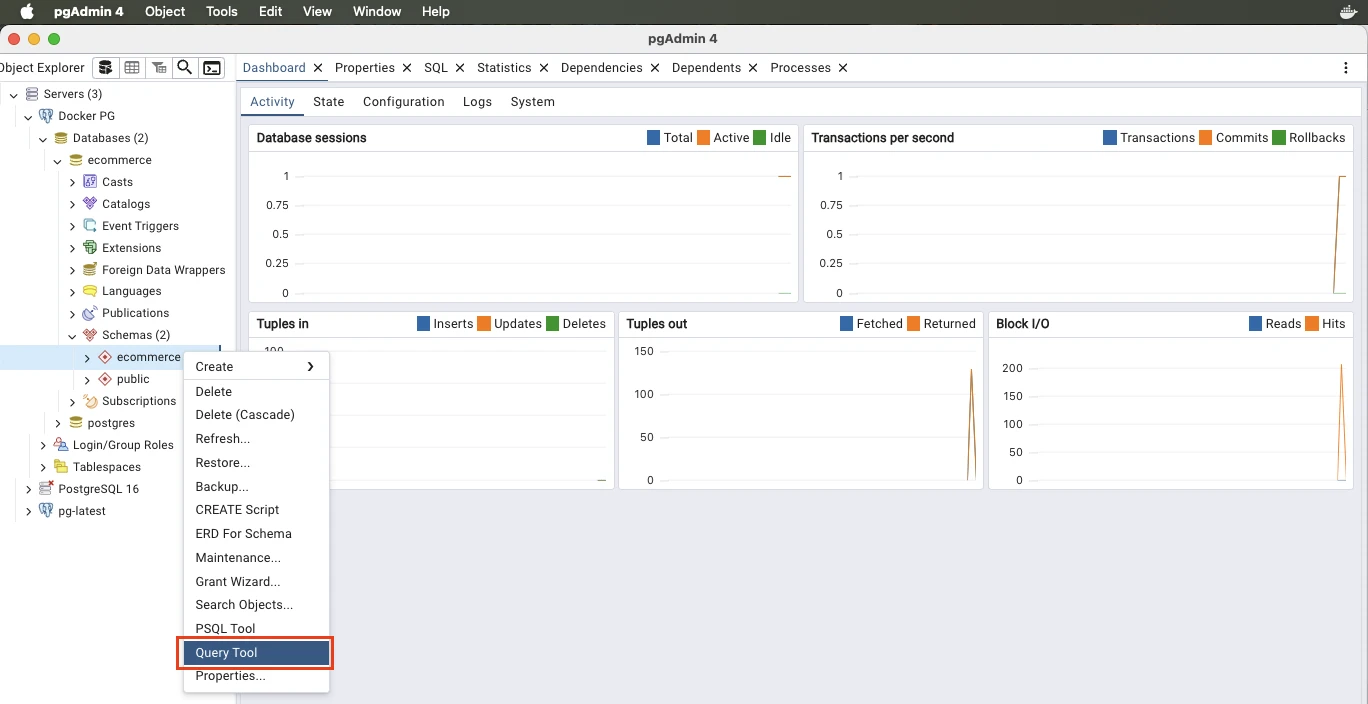Open the Create submenu in context menu
1368x704 pixels.
point(256,367)
